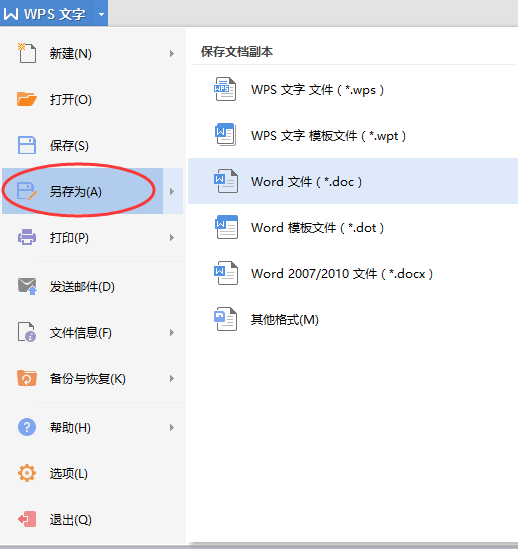Choose 其他格式(M) option
The height and width of the screenshot is (549, 518).
coord(353,319)
